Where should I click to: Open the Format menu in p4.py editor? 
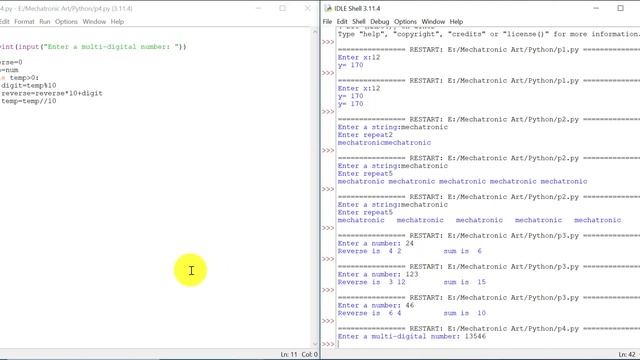click(x=24, y=22)
